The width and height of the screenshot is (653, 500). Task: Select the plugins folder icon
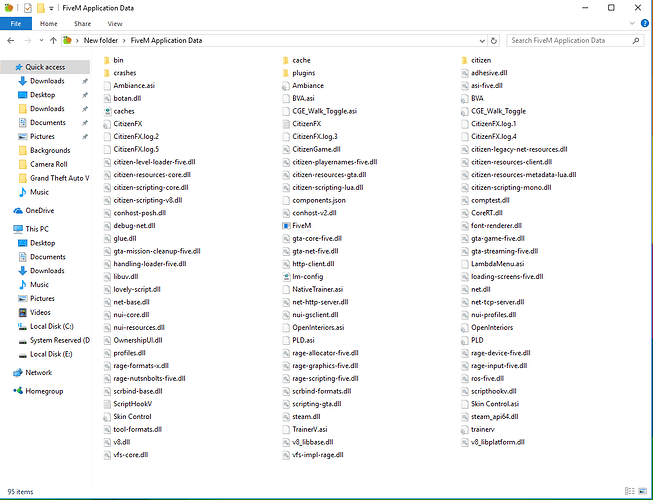tap(285, 73)
